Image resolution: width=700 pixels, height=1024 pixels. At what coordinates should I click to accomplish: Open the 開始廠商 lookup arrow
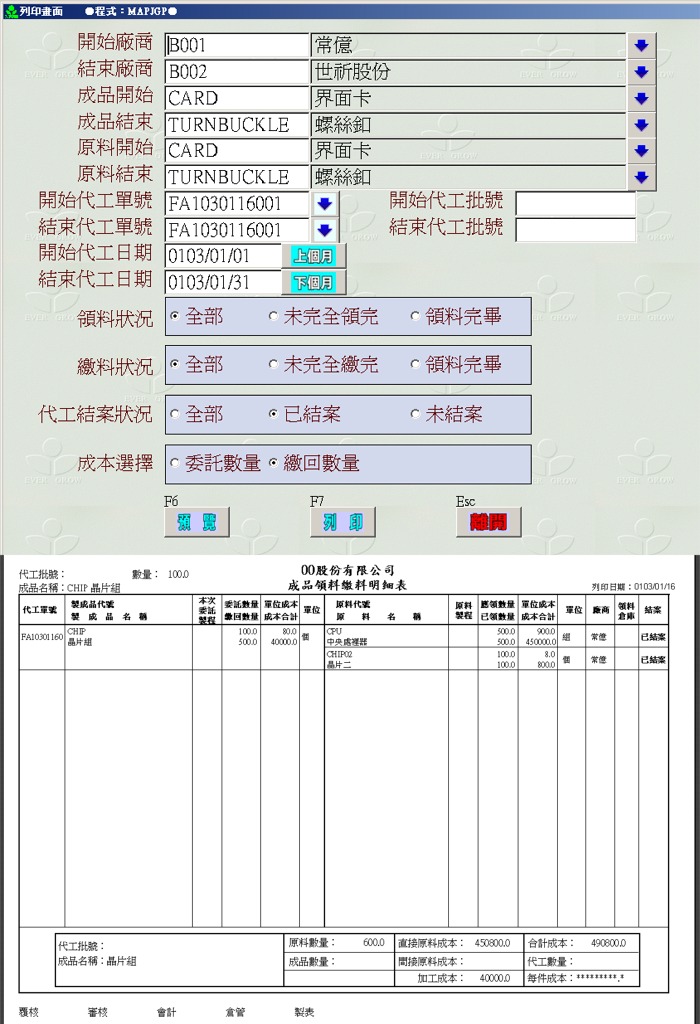tap(641, 46)
